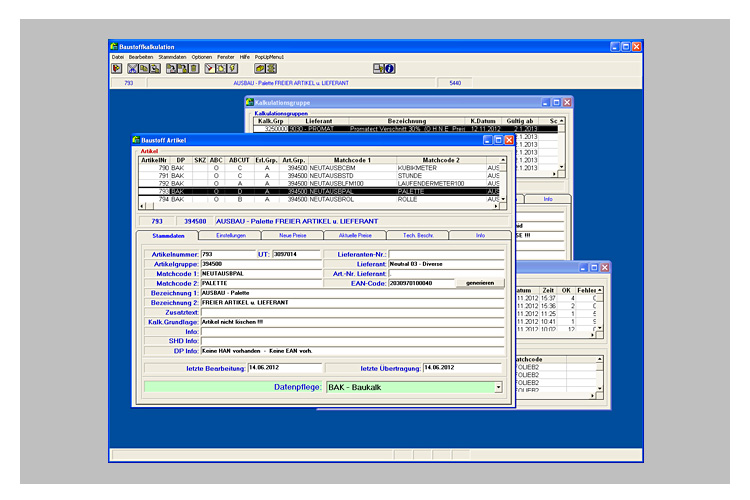Viewport: 750px width, 500px height.
Task: Click the Gültig ab column header
Action: [520, 121]
